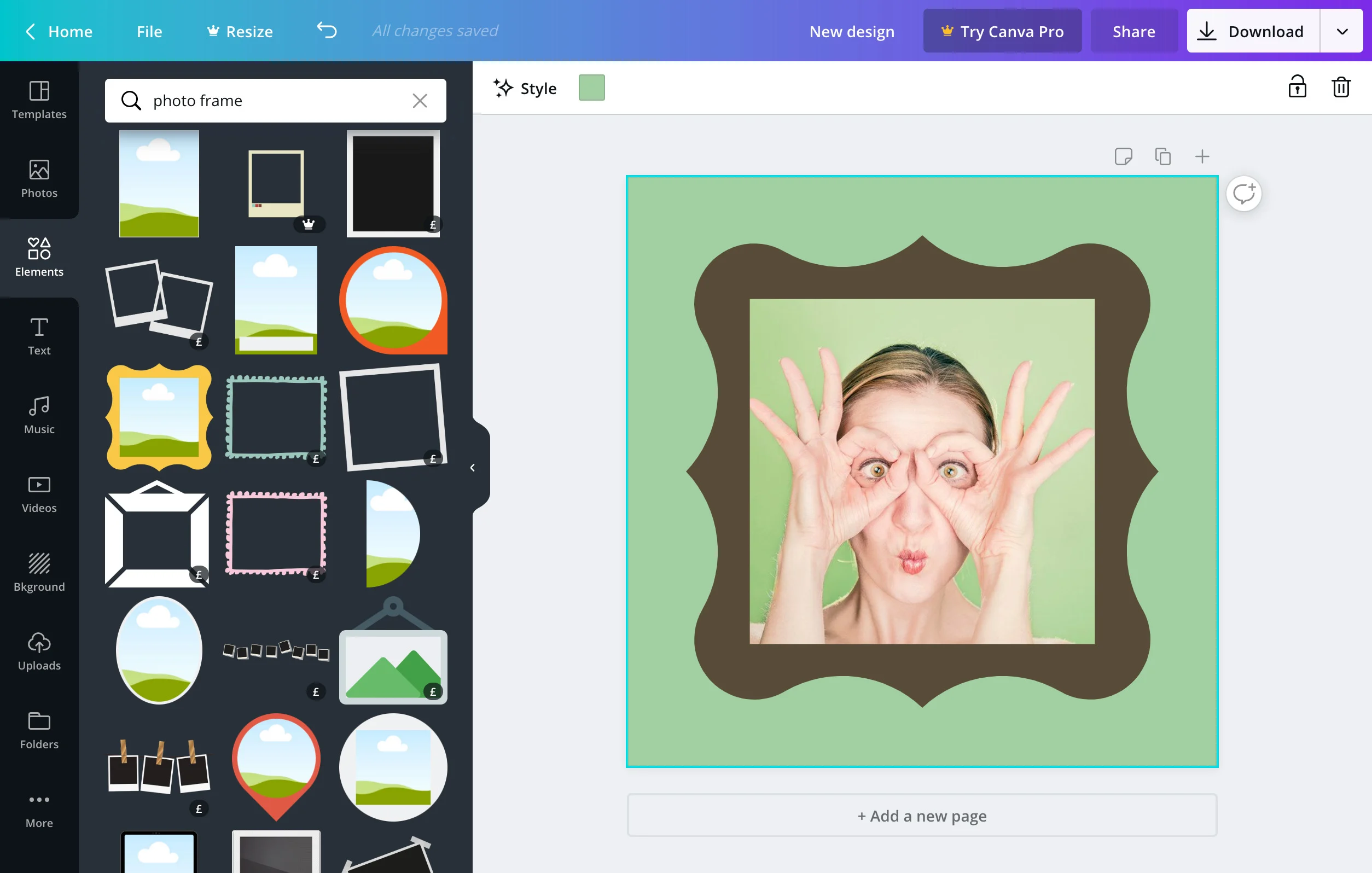
Task: Click the Share button in top bar
Action: pyautogui.click(x=1133, y=30)
